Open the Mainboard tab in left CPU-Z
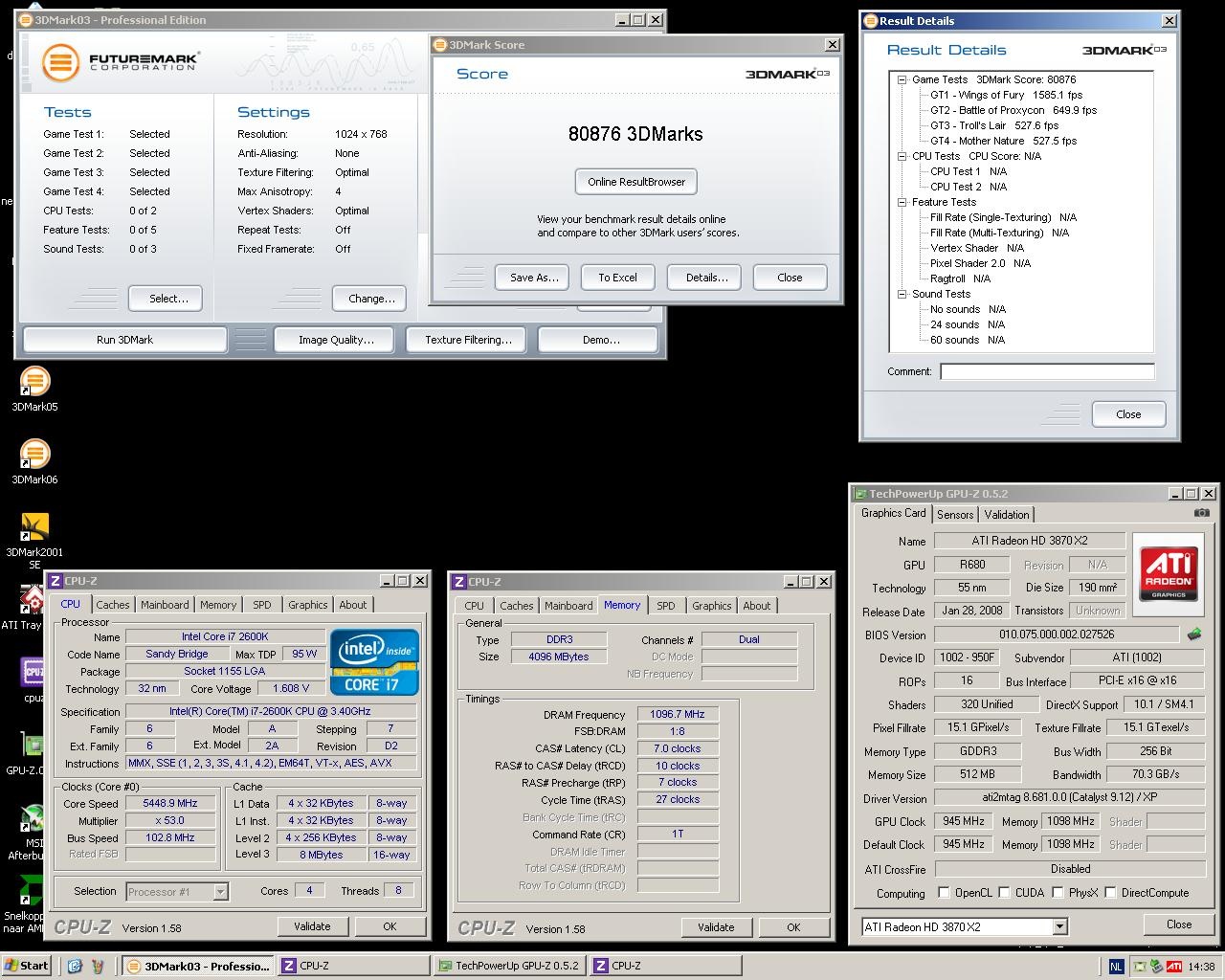 (x=165, y=605)
